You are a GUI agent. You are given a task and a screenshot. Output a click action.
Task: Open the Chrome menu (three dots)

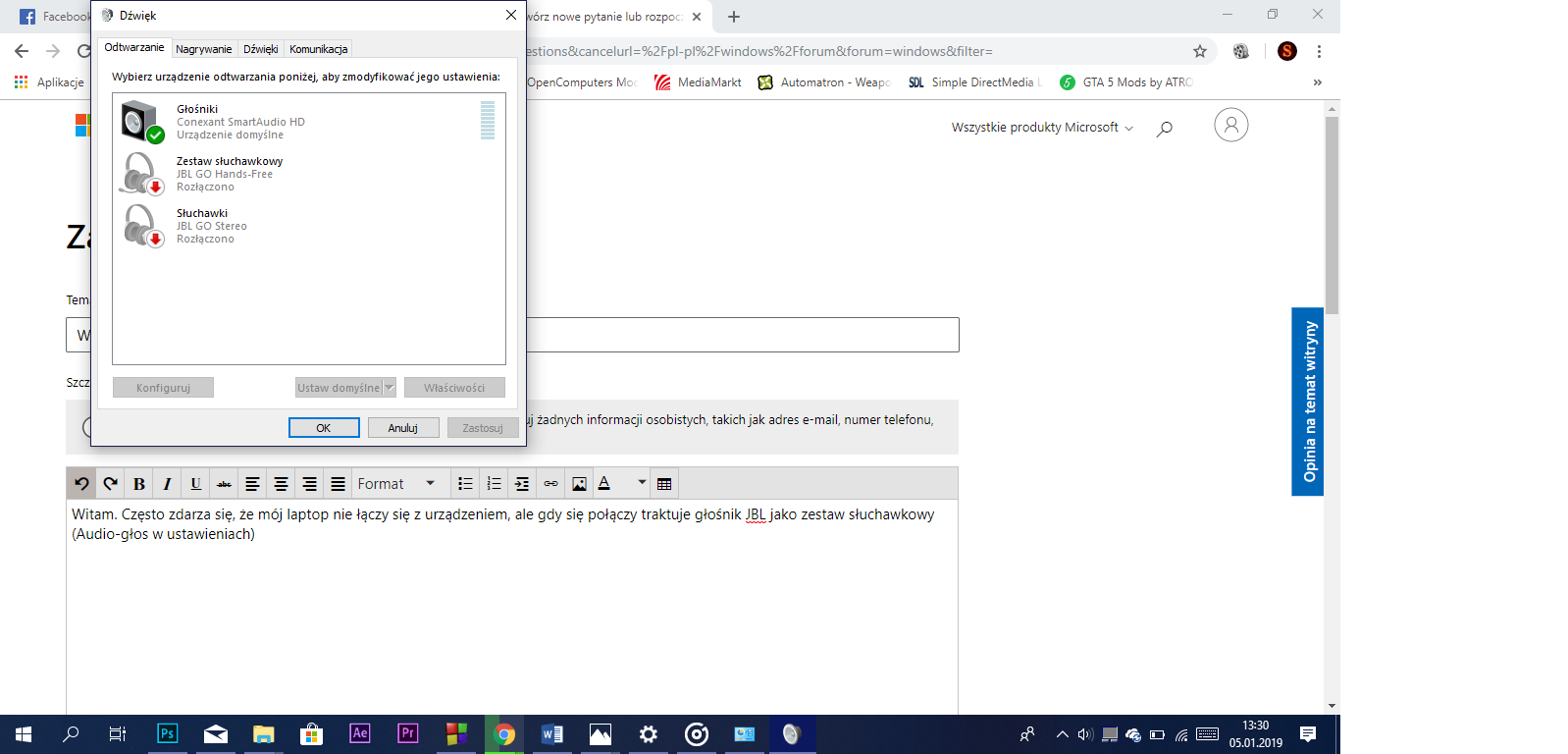point(1319,51)
